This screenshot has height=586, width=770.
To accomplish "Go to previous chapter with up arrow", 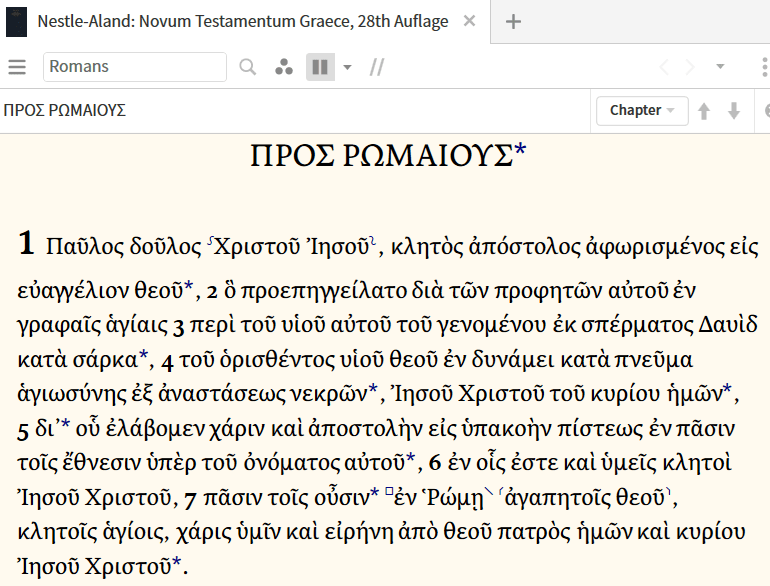I will coord(704,111).
